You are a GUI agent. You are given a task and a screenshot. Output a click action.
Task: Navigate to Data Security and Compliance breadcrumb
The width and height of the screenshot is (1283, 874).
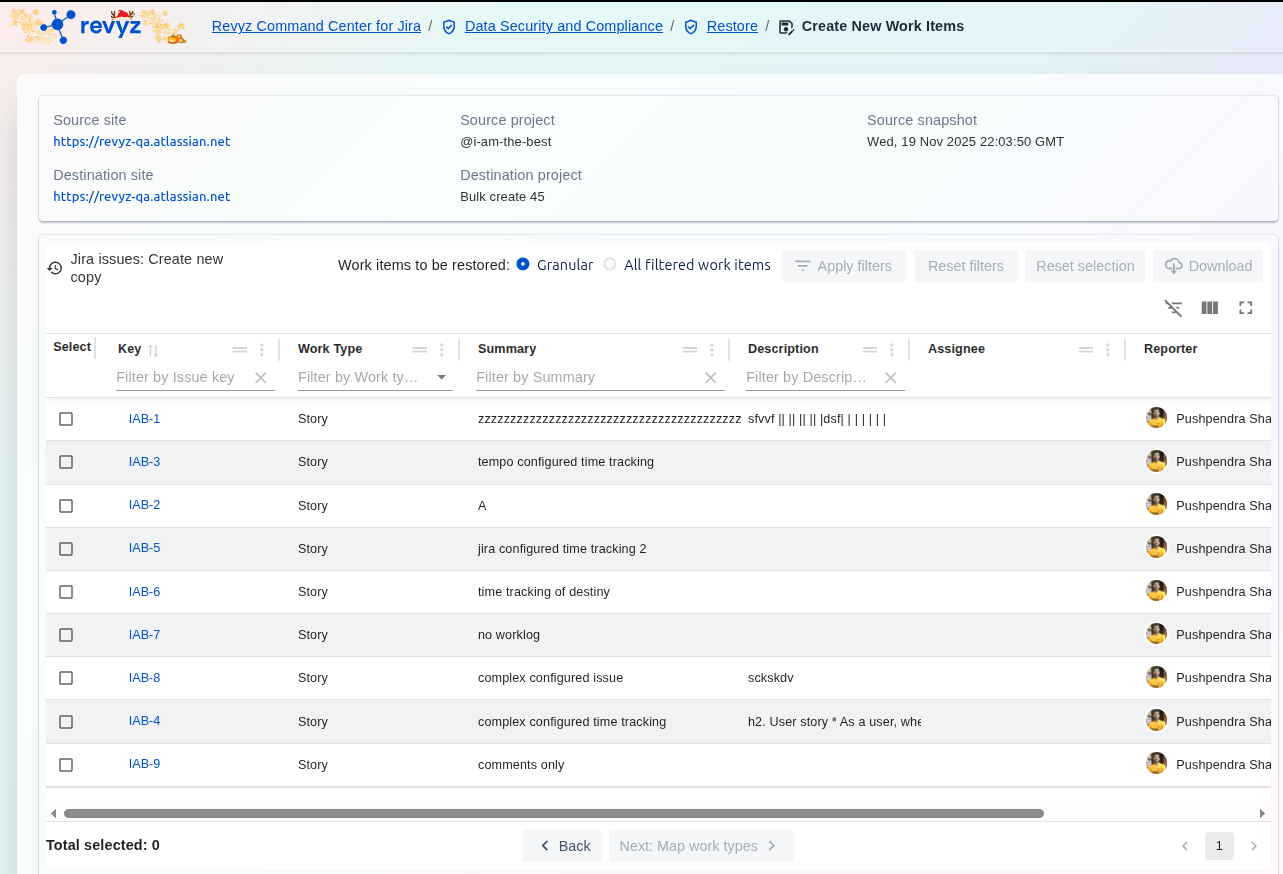coord(563,26)
